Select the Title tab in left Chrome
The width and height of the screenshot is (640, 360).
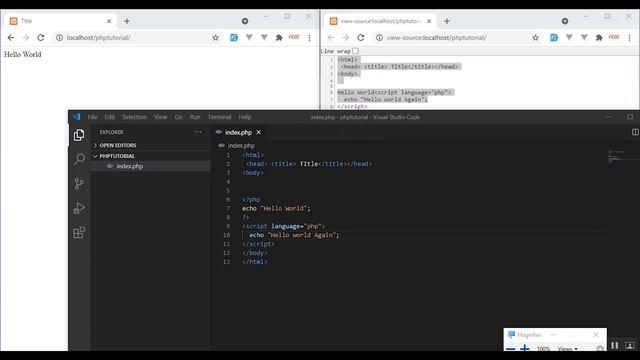[x=60, y=21]
